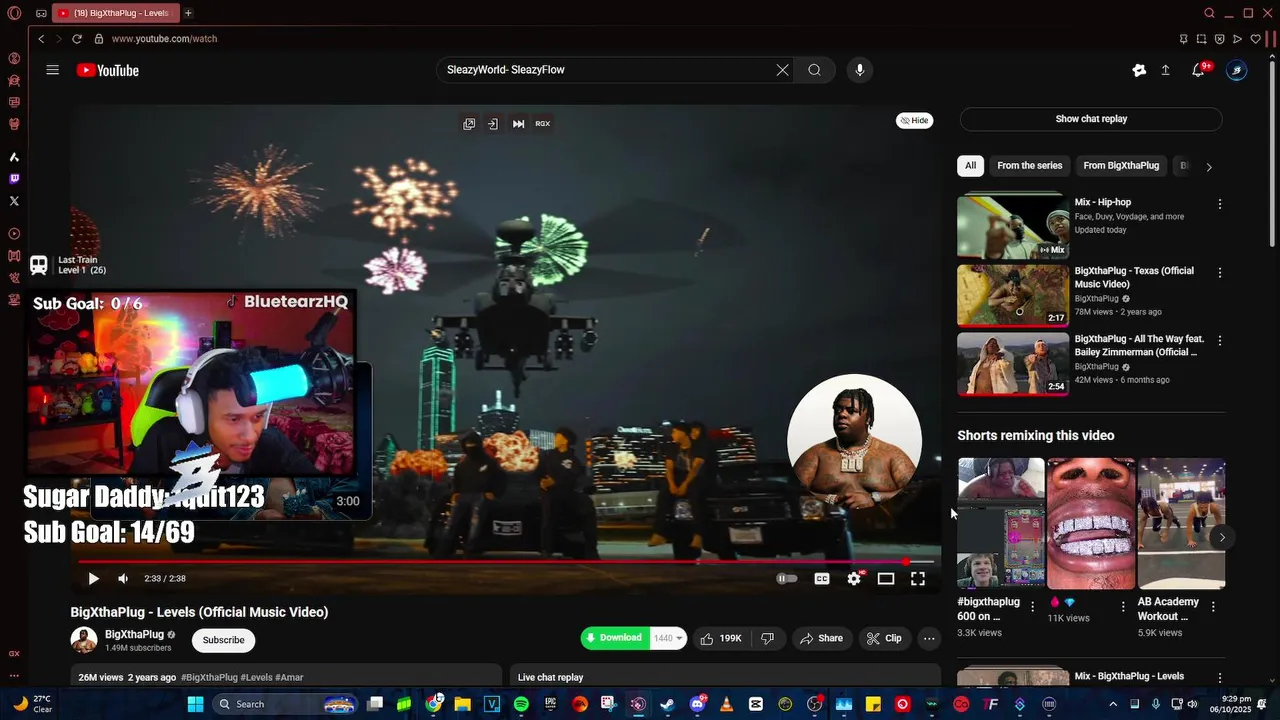Click the #BigXthaPlug hashtag in description

click(x=209, y=677)
